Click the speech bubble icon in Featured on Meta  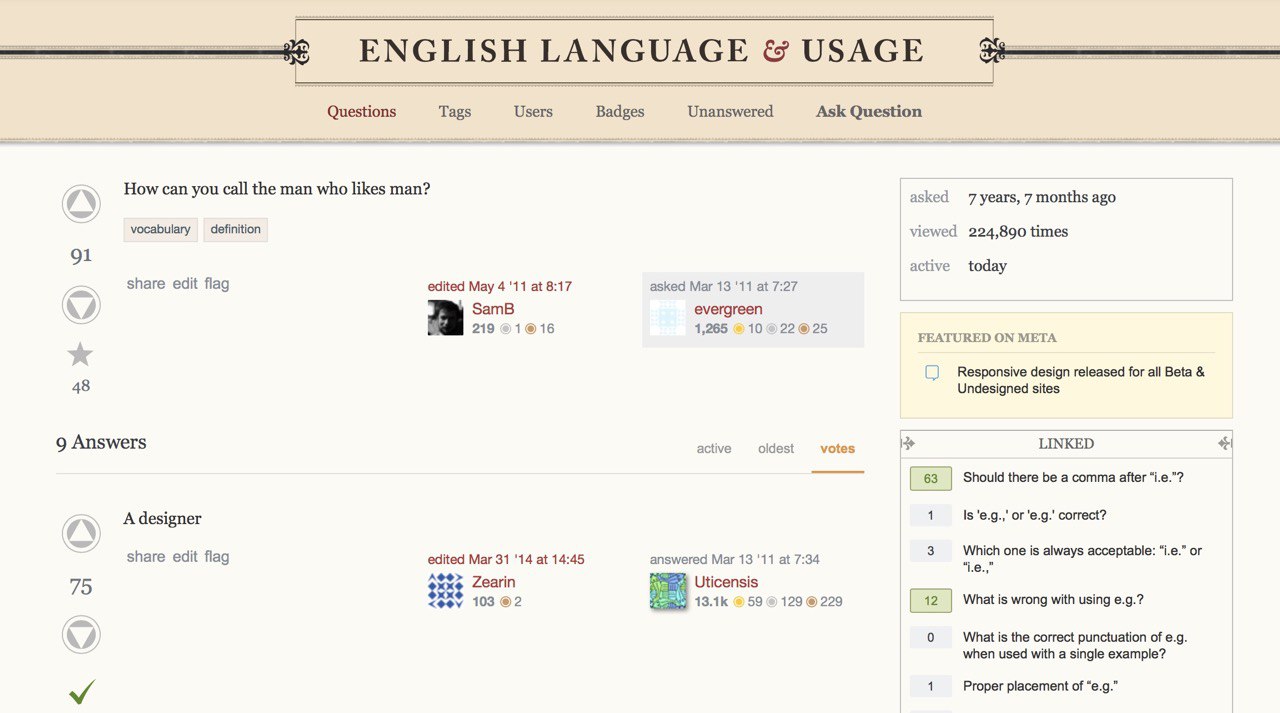[x=932, y=373]
